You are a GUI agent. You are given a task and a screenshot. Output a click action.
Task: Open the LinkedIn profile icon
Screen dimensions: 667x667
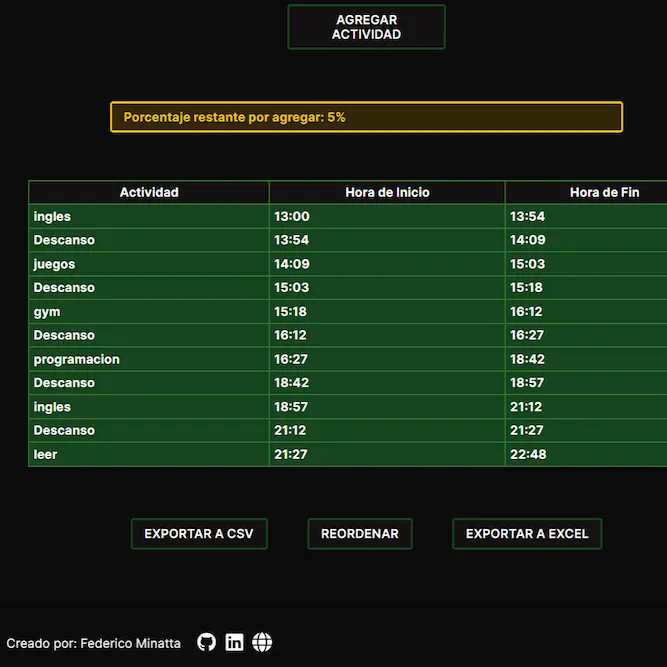tap(234, 642)
